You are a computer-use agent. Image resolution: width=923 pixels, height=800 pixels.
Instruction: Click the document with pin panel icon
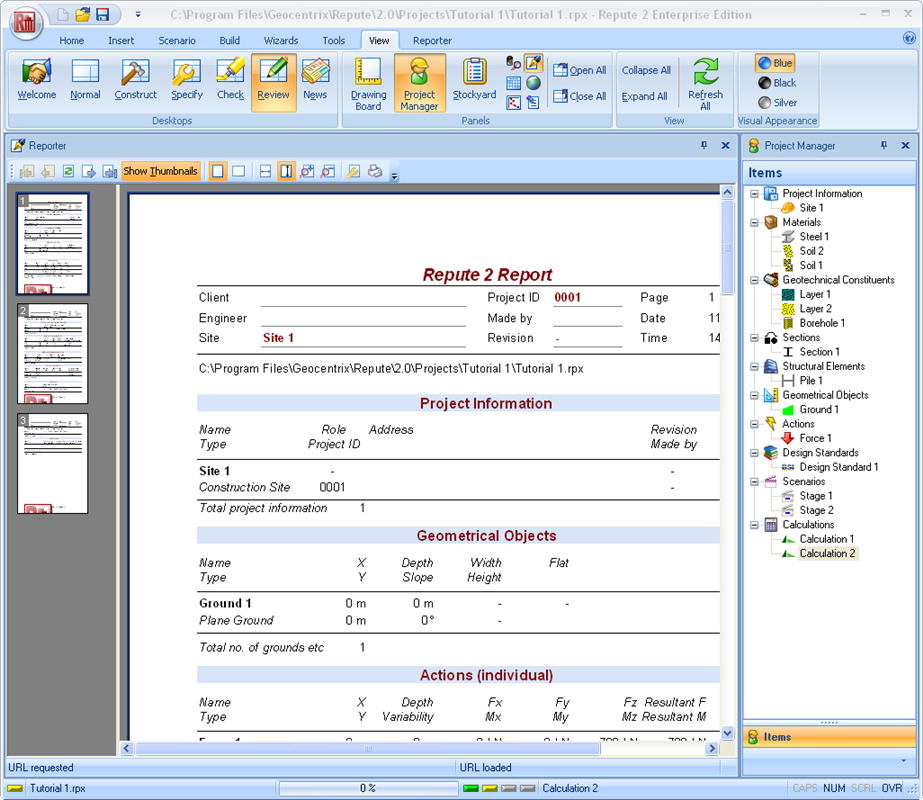(533, 103)
